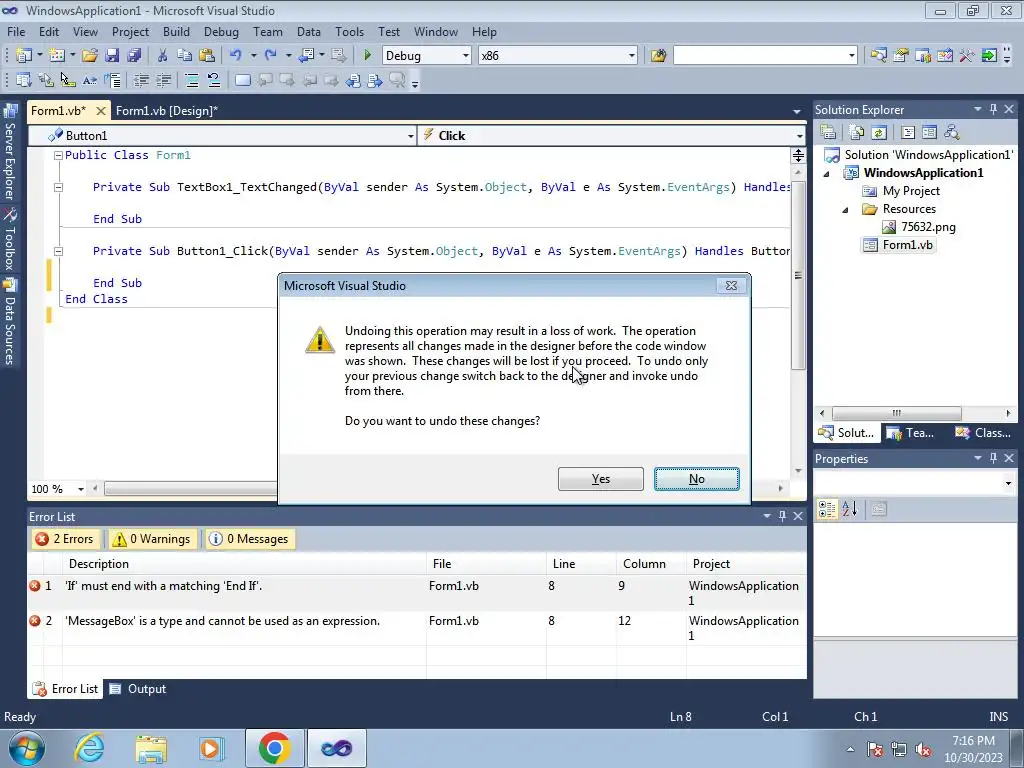Select the 'MessageBox' is a type error row
This screenshot has width=1024, height=768.
point(417,628)
